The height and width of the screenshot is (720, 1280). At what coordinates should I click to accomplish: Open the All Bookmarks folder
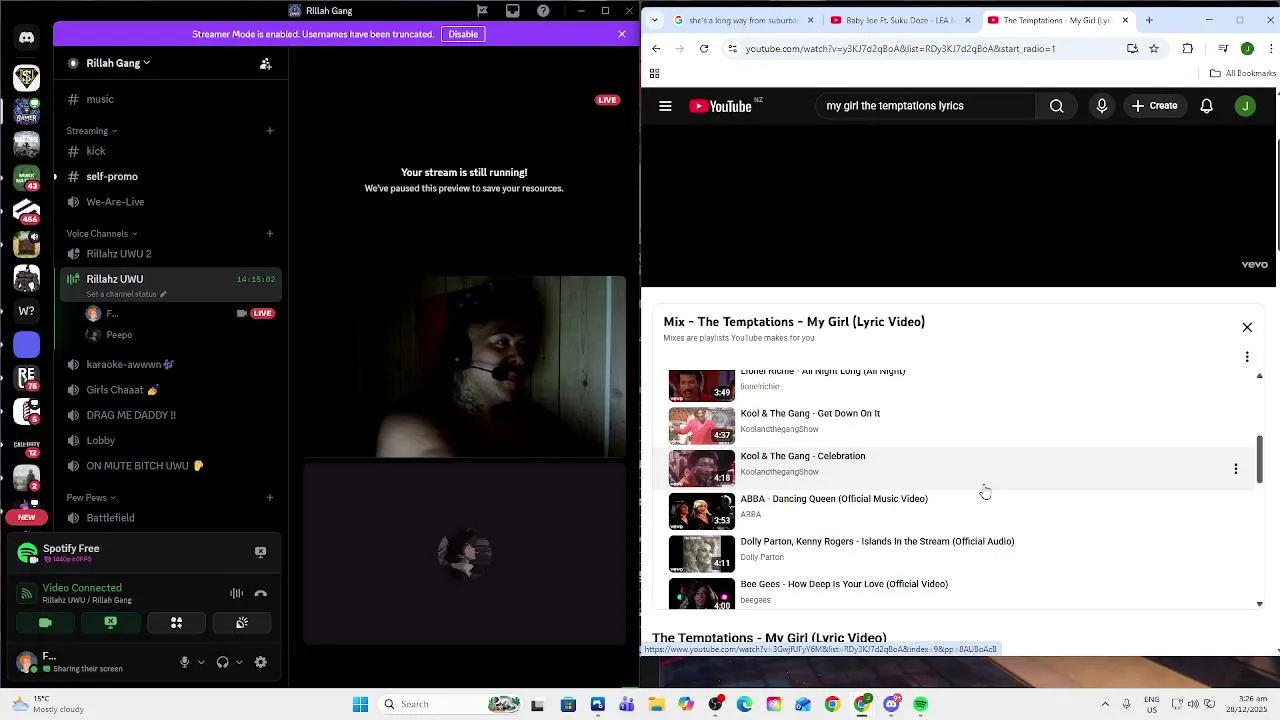1243,73
